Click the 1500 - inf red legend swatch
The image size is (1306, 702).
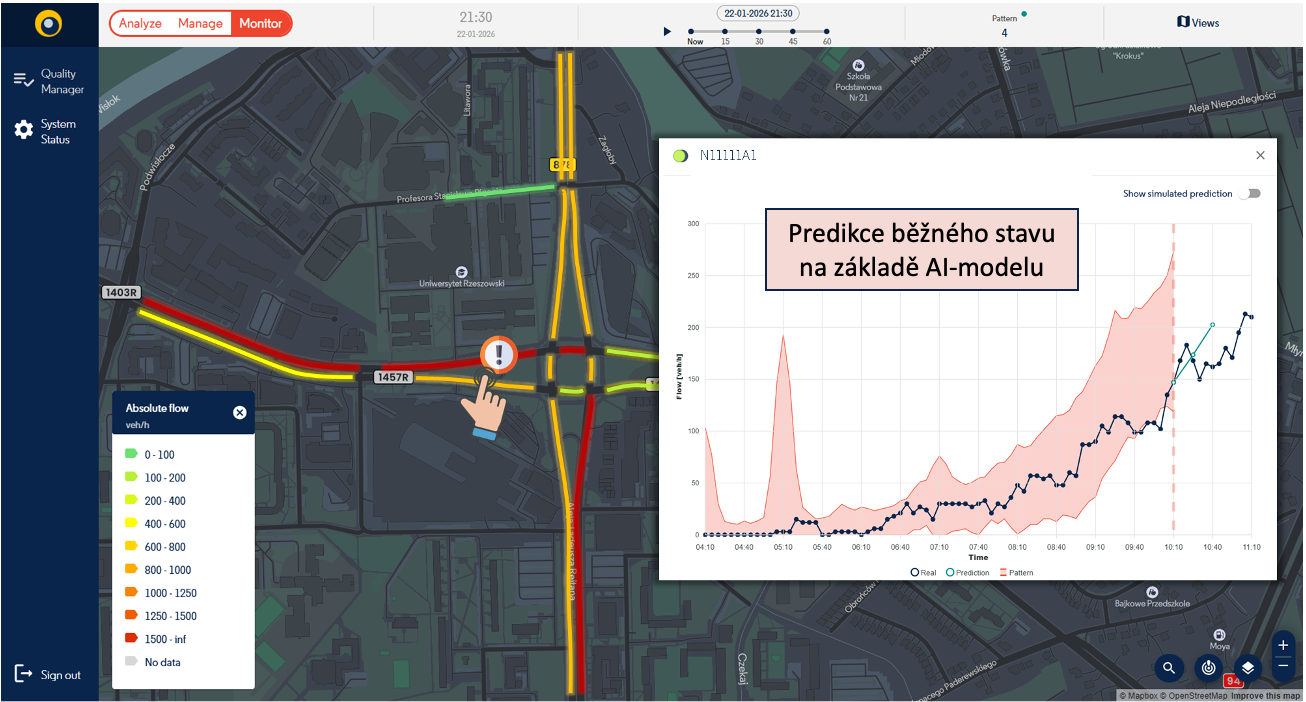tap(130, 638)
